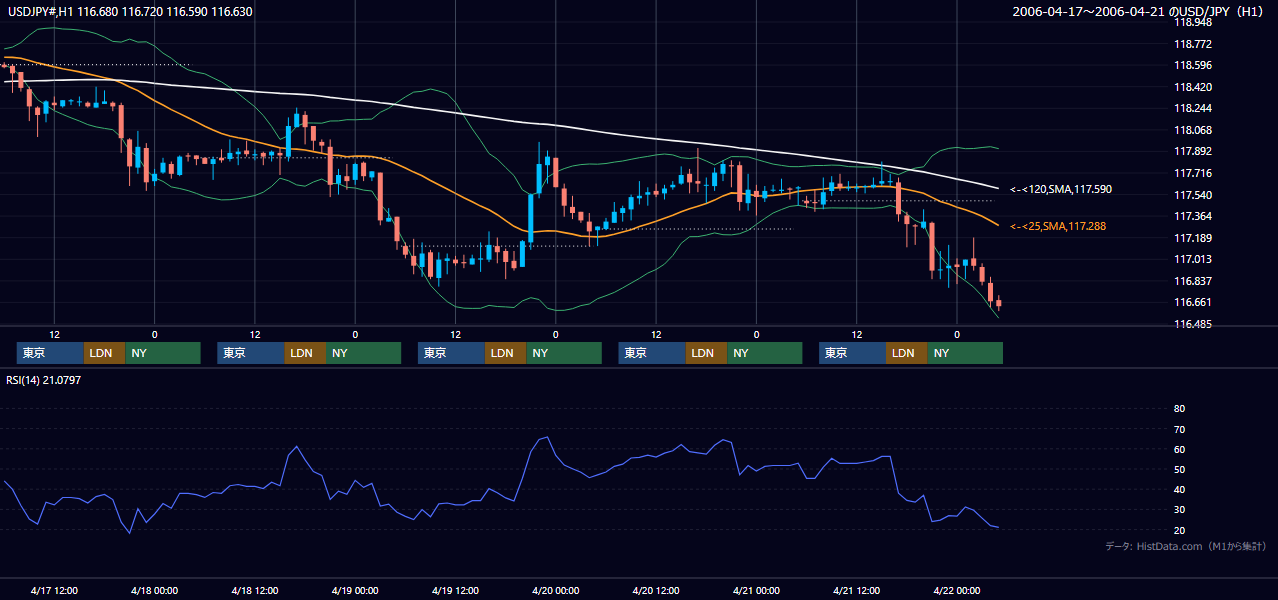Click price axis value 117.716
The width and height of the screenshot is (1278, 600).
[x=1192, y=174]
